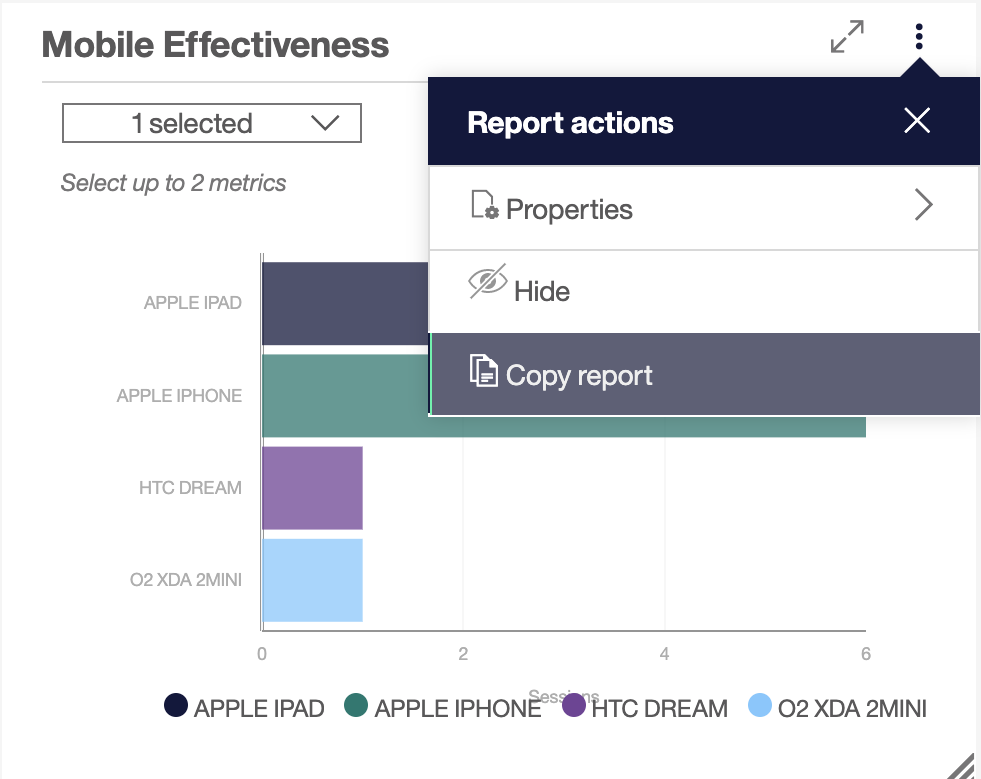Close the Report actions panel
The image size is (981, 779).
coord(917,122)
